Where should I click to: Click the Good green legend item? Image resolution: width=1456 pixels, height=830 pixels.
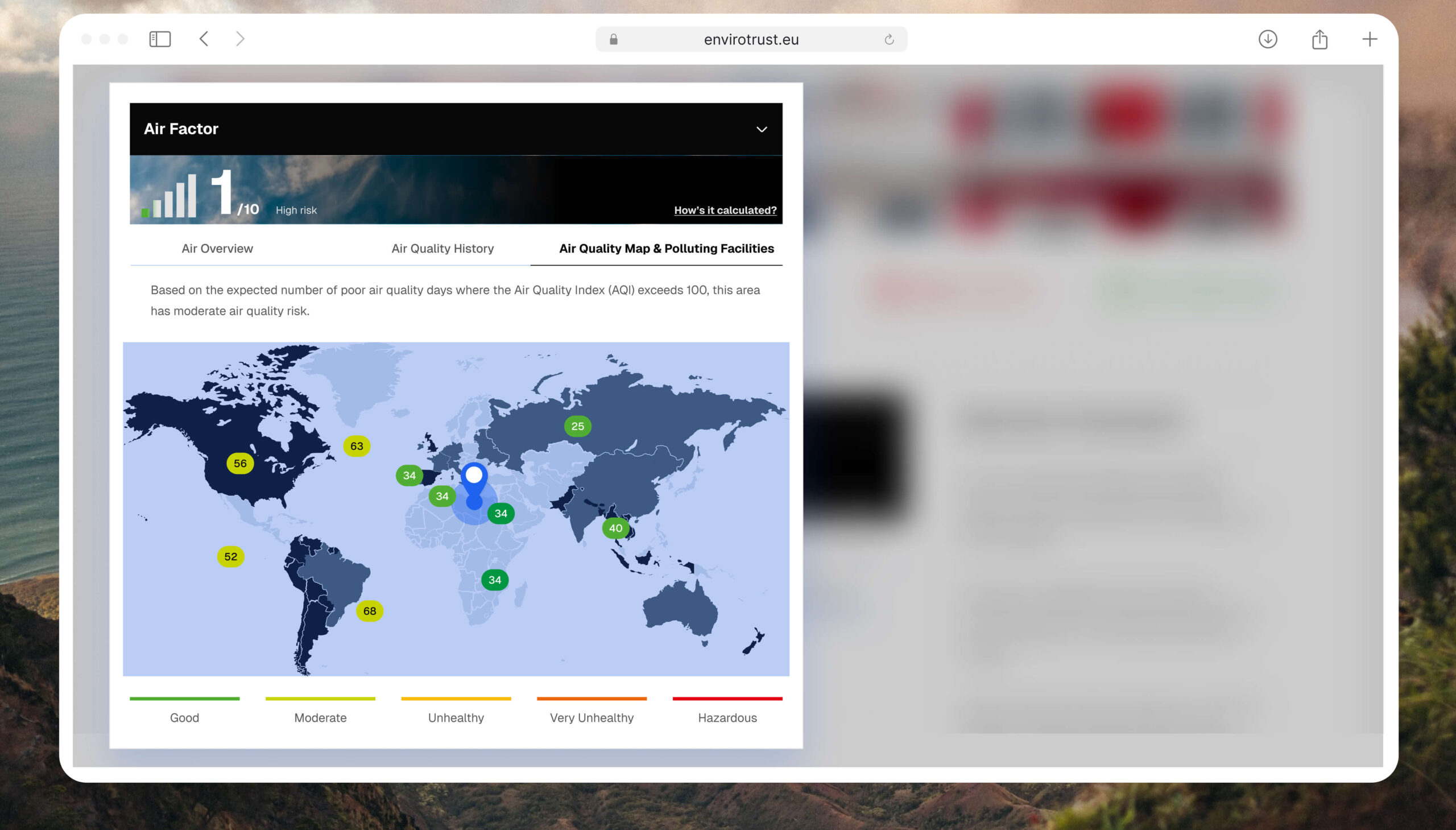pyautogui.click(x=185, y=717)
